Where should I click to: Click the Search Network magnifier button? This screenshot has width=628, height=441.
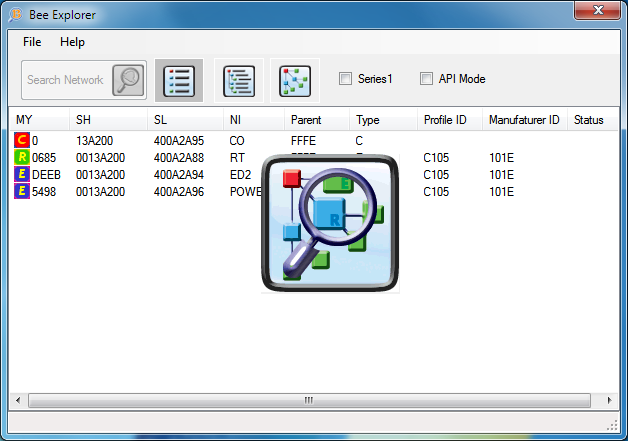(128, 80)
